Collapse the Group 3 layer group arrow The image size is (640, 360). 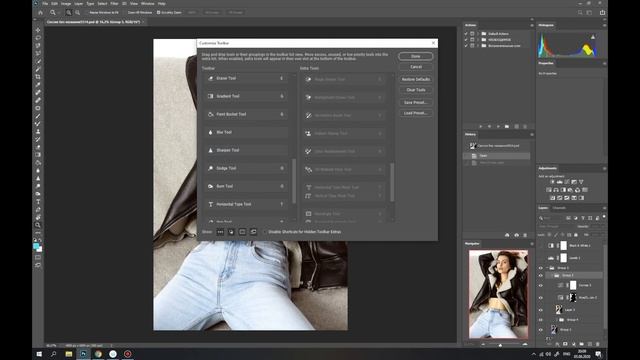click(547, 268)
